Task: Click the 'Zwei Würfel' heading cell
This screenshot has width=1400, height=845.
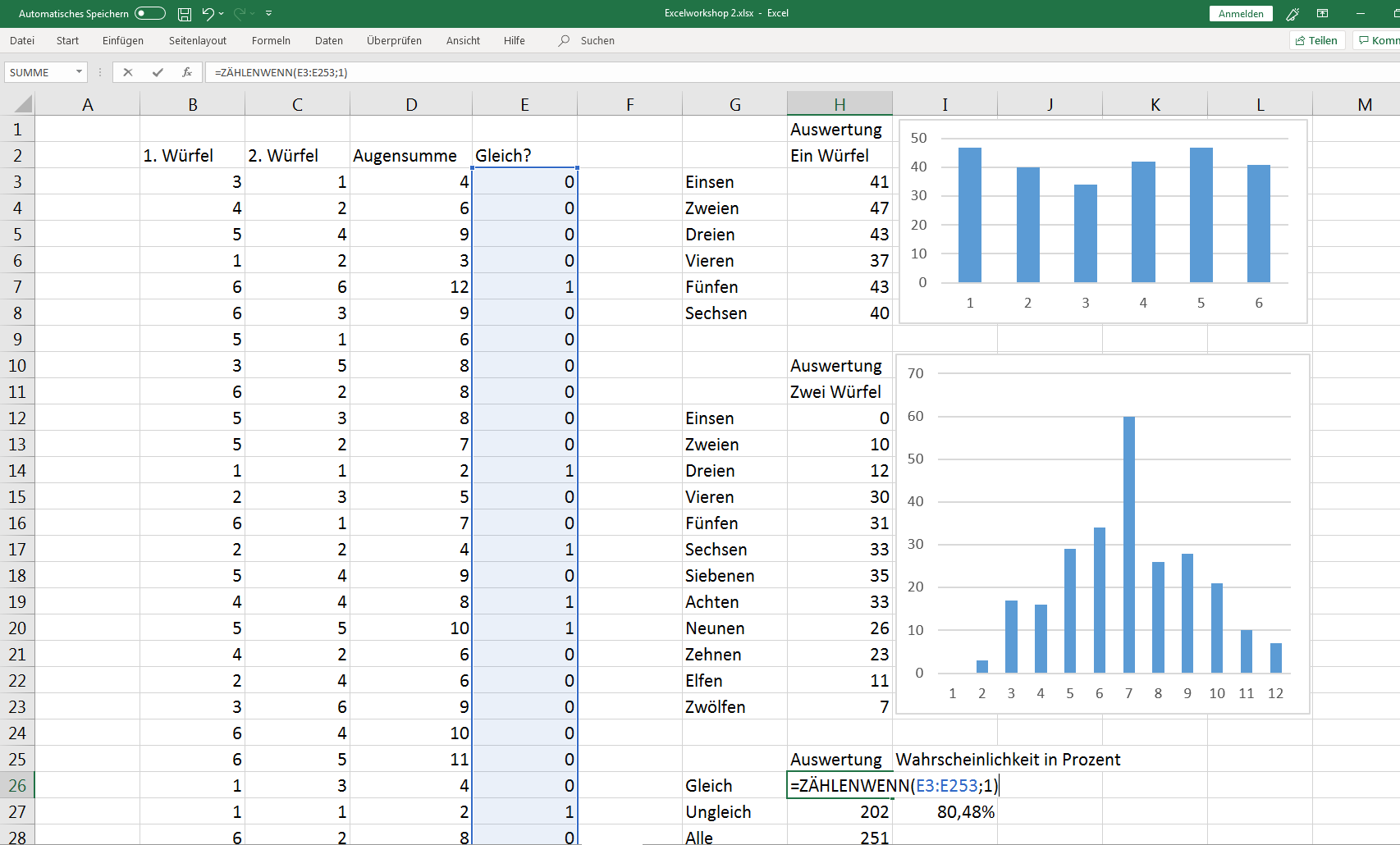Action: pyautogui.click(x=840, y=391)
